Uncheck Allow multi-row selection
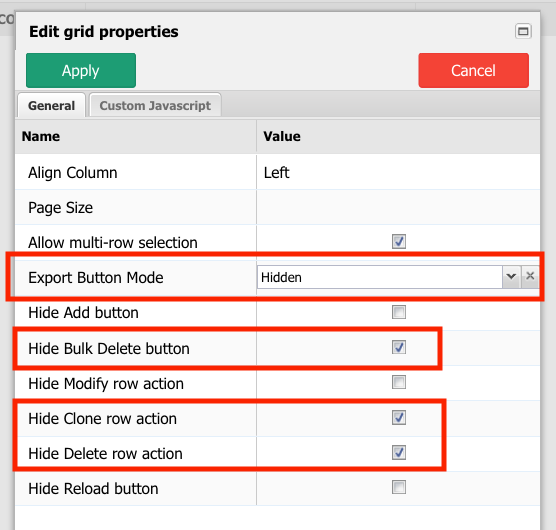 (399, 242)
